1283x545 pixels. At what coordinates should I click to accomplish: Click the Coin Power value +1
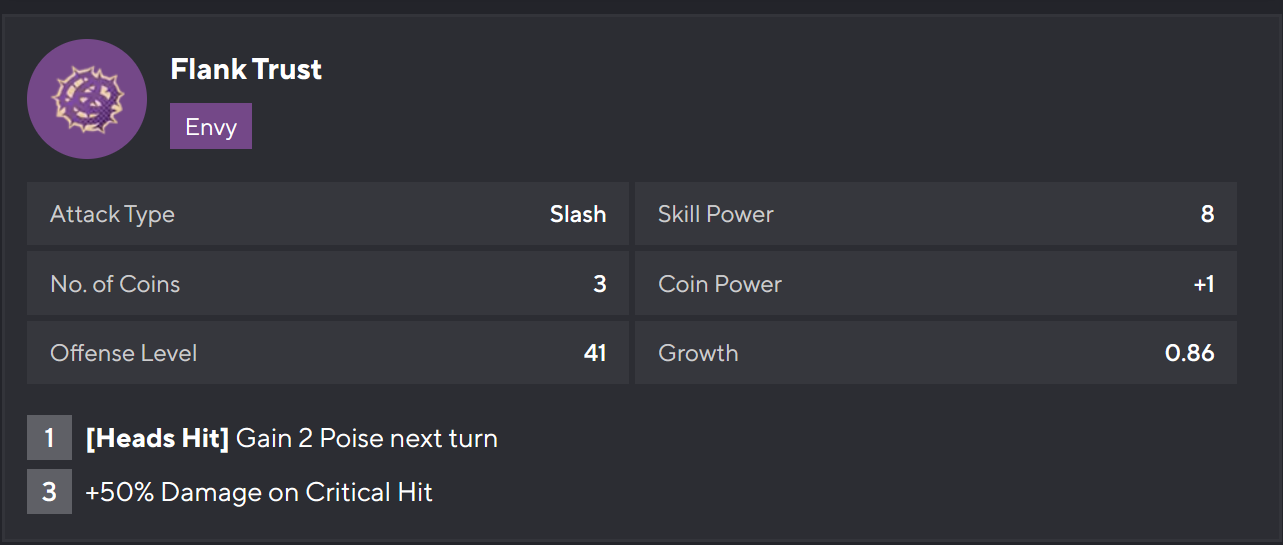pyautogui.click(x=1203, y=284)
